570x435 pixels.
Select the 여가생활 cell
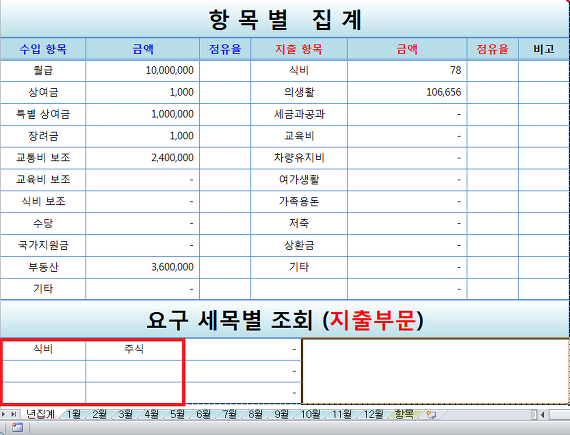click(x=299, y=180)
